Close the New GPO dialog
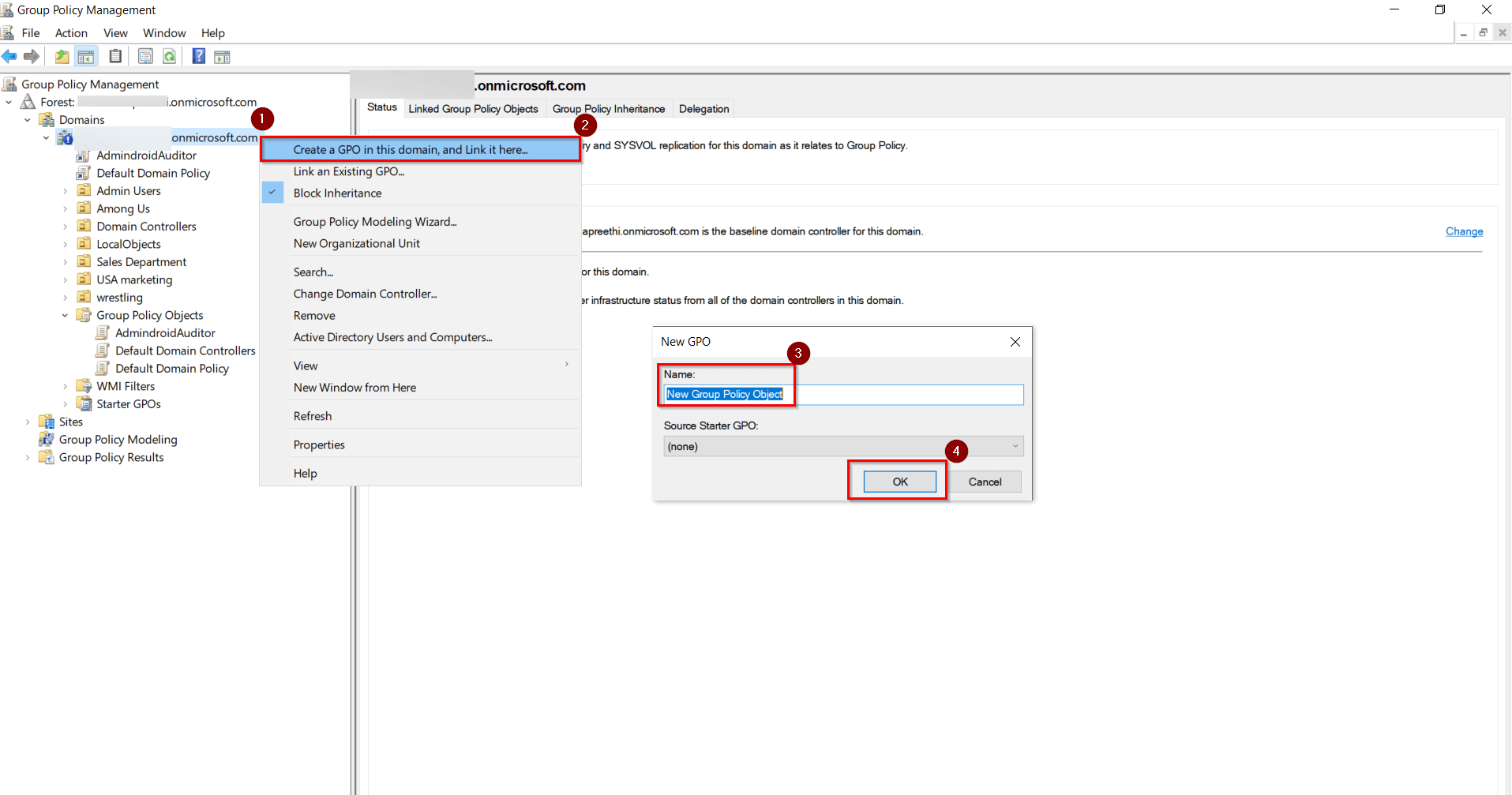 click(1015, 341)
